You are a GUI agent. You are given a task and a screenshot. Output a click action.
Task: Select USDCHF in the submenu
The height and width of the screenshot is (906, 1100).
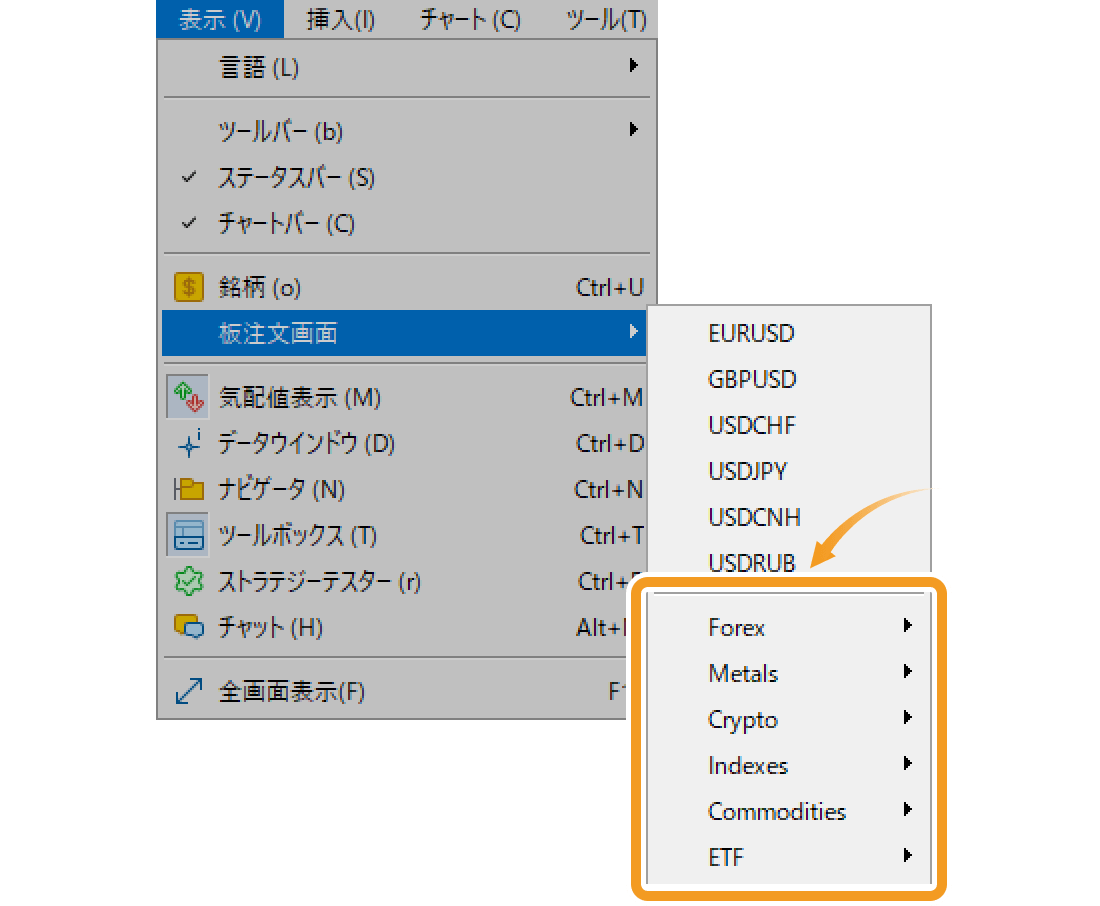[x=789, y=425]
